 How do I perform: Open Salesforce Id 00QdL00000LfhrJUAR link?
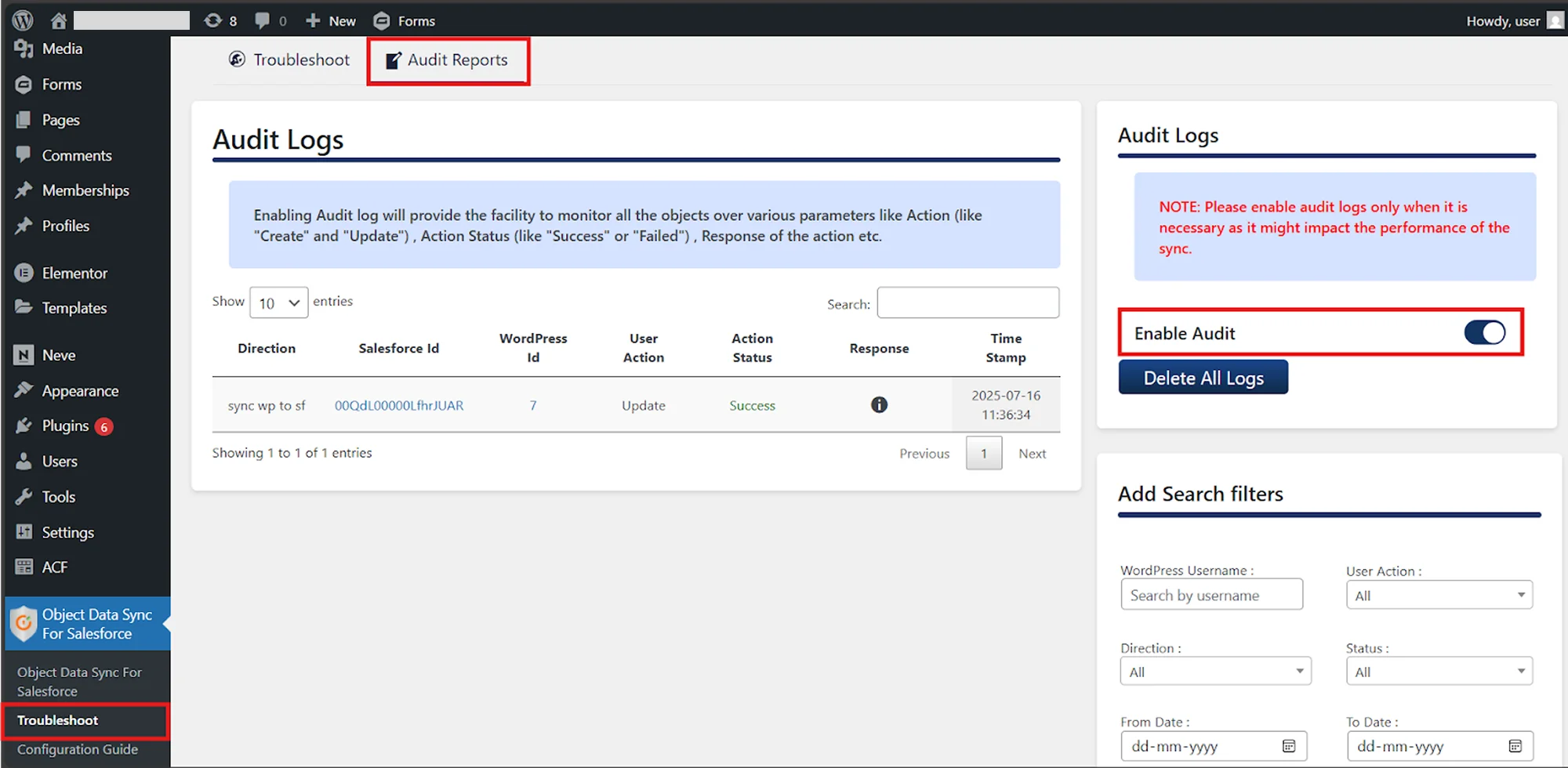(399, 405)
